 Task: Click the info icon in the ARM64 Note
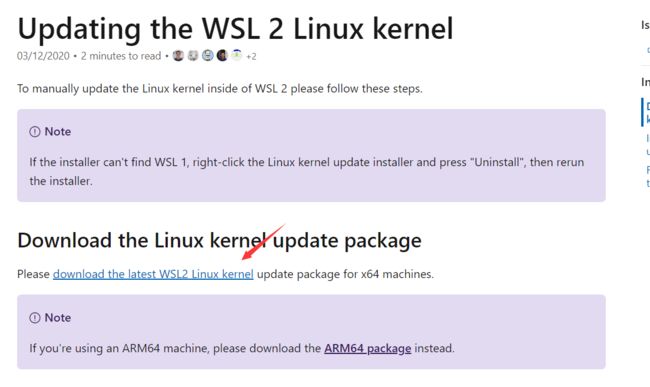pyautogui.click(x=35, y=318)
